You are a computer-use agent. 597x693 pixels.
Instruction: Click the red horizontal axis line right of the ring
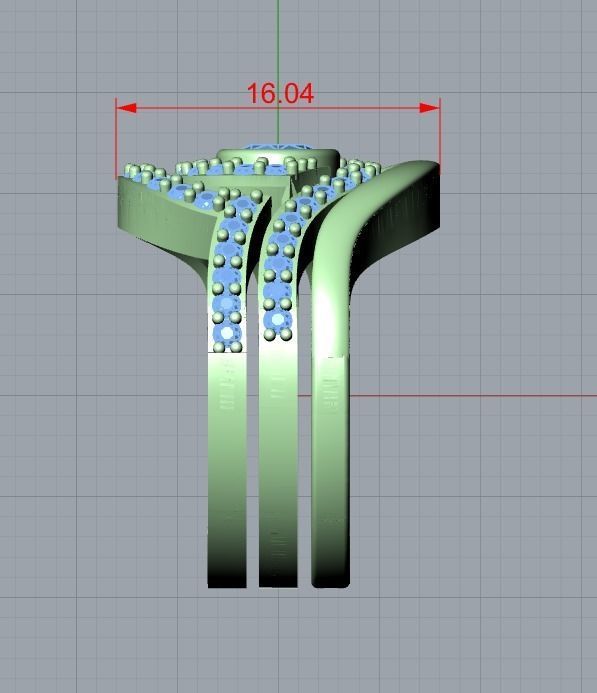pos(473,396)
